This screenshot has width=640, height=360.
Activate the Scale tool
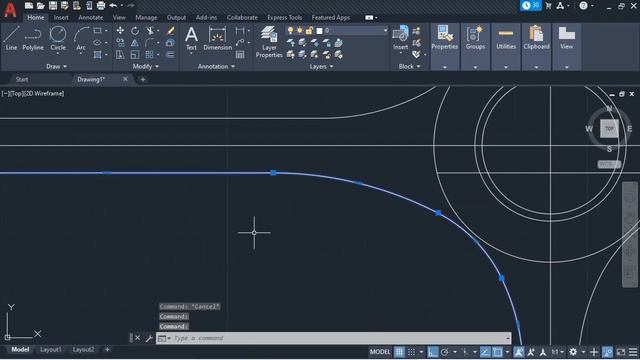[x=135, y=54]
